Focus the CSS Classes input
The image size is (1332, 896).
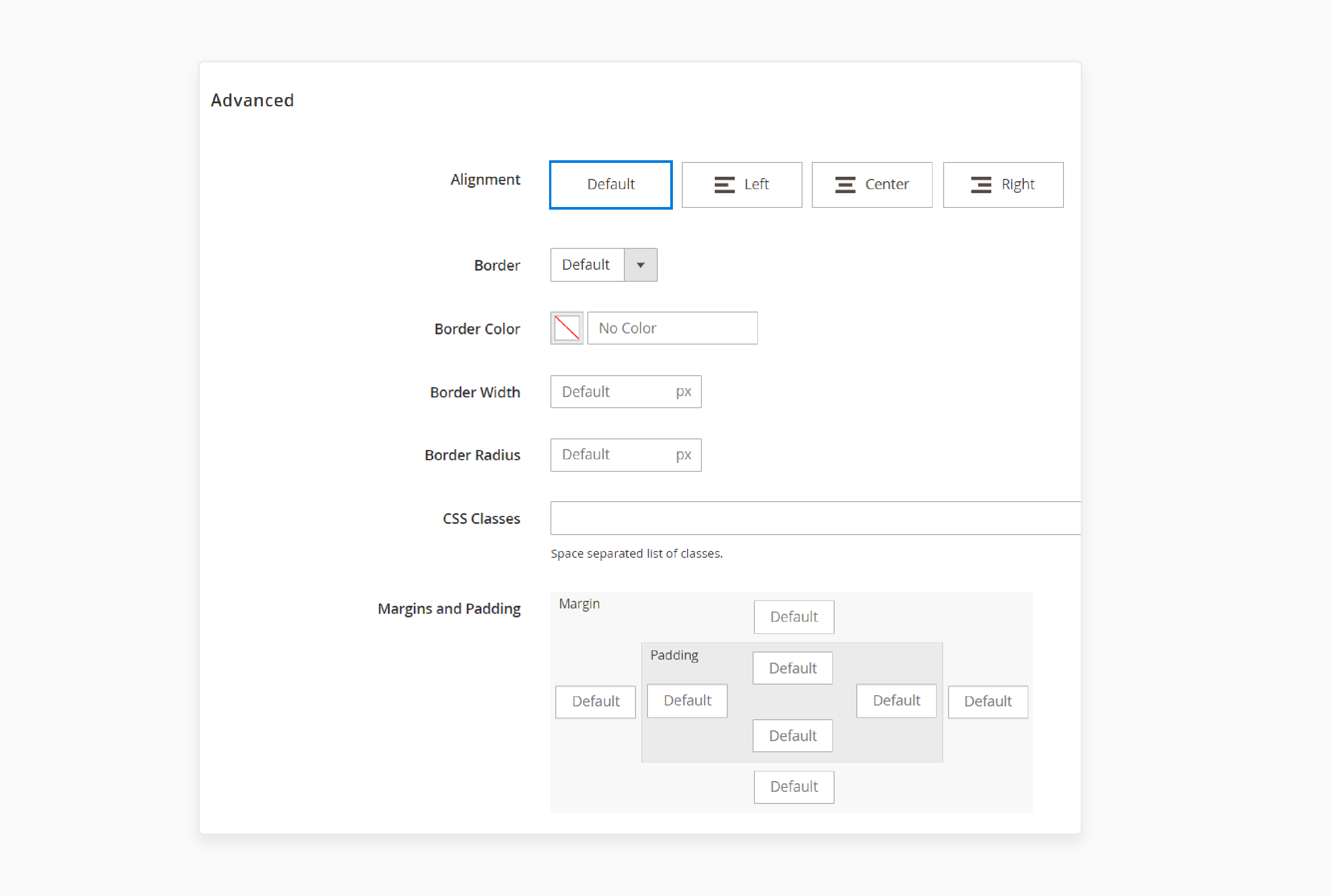(815, 518)
